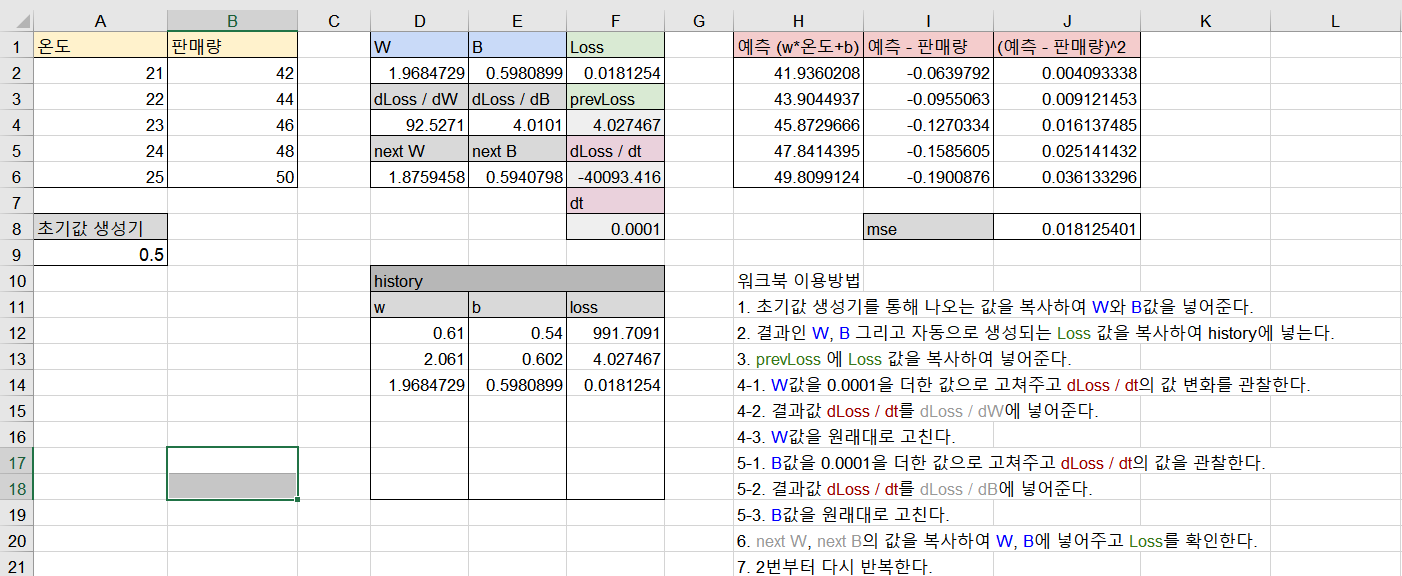
Task: Select row header 8
Action: [17, 228]
